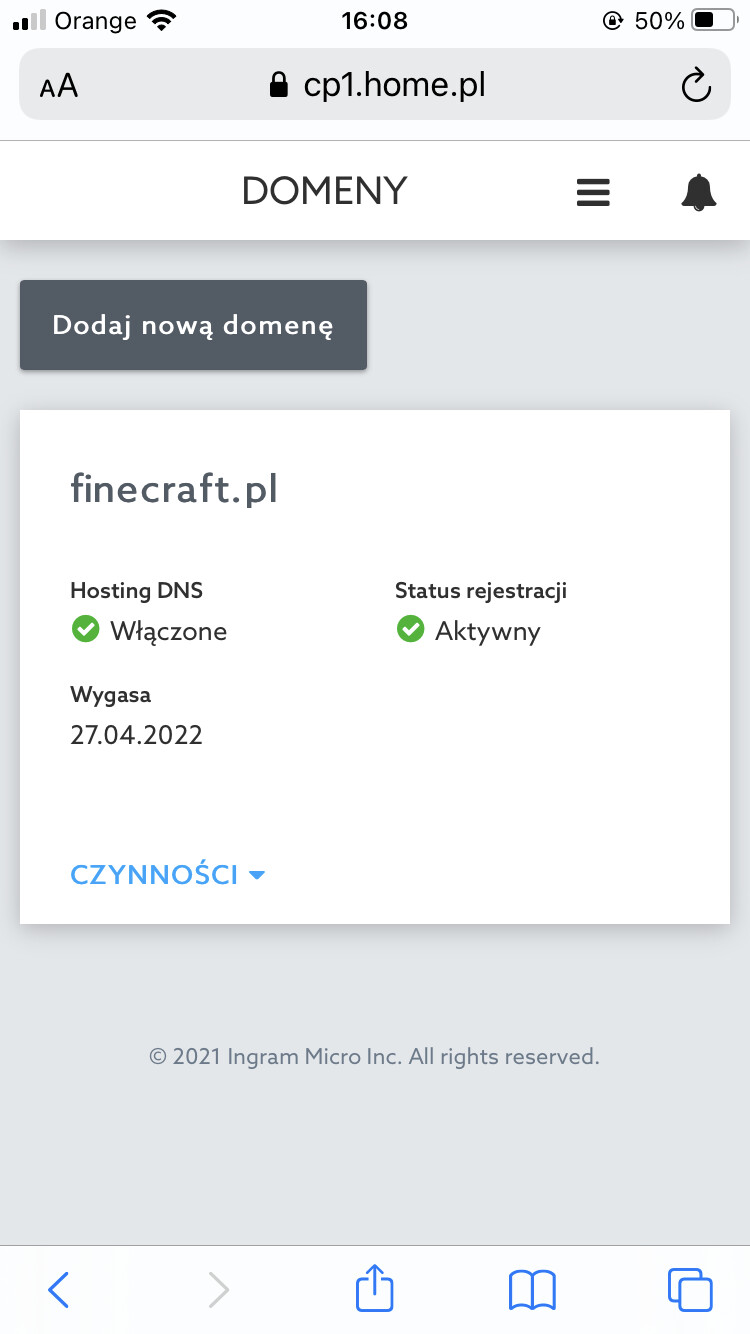Open Safari bookmarks book icon

point(532,1289)
